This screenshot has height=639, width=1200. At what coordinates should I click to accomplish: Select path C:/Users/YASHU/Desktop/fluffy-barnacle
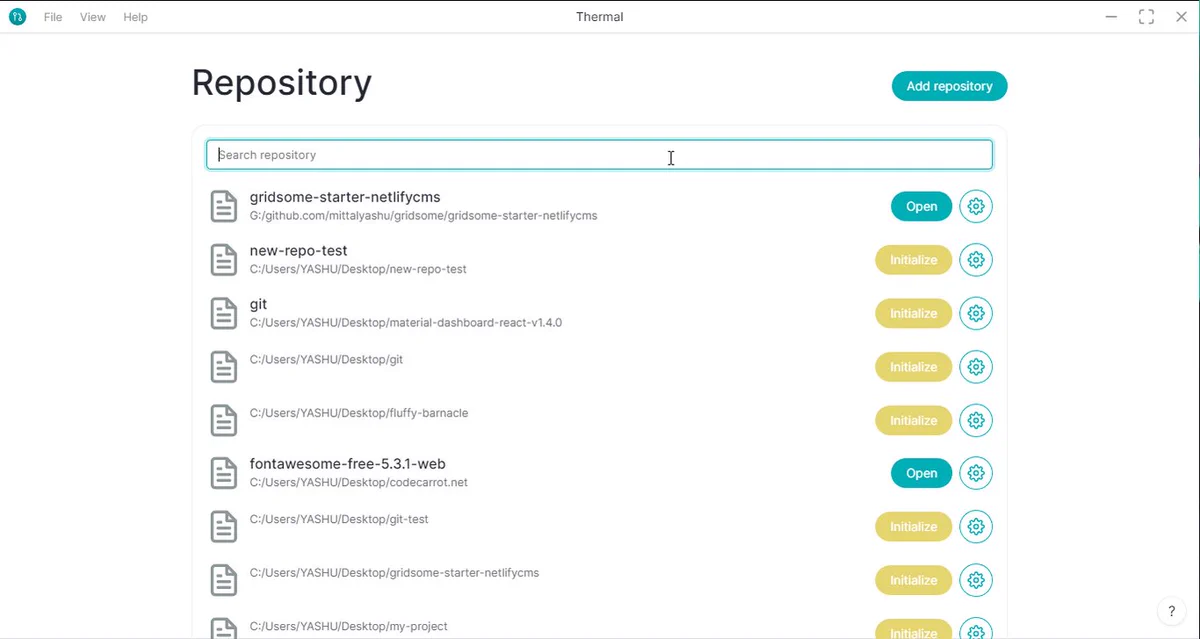359,413
